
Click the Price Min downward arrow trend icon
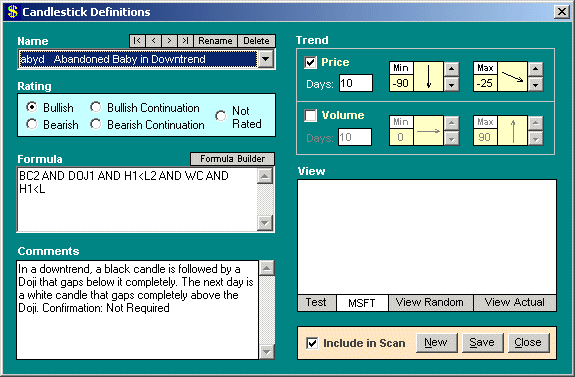click(x=428, y=76)
